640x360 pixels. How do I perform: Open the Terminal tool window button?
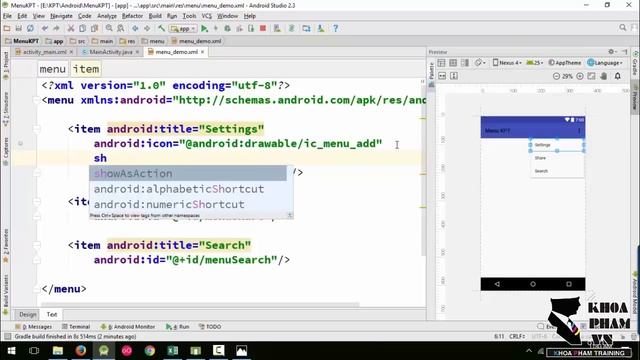(x=76, y=327)
